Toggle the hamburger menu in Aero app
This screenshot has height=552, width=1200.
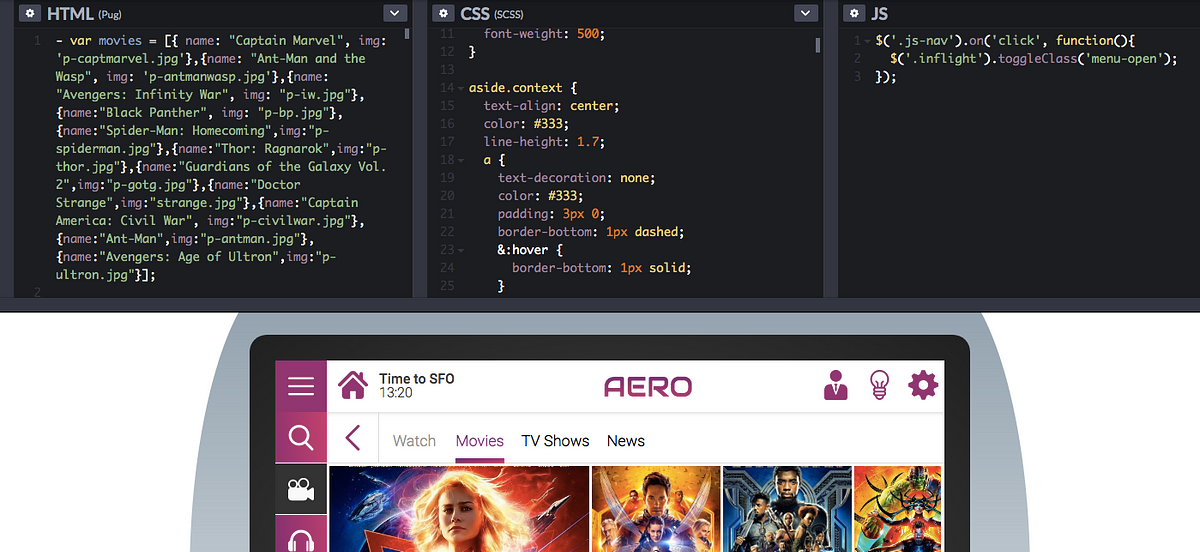301,386
